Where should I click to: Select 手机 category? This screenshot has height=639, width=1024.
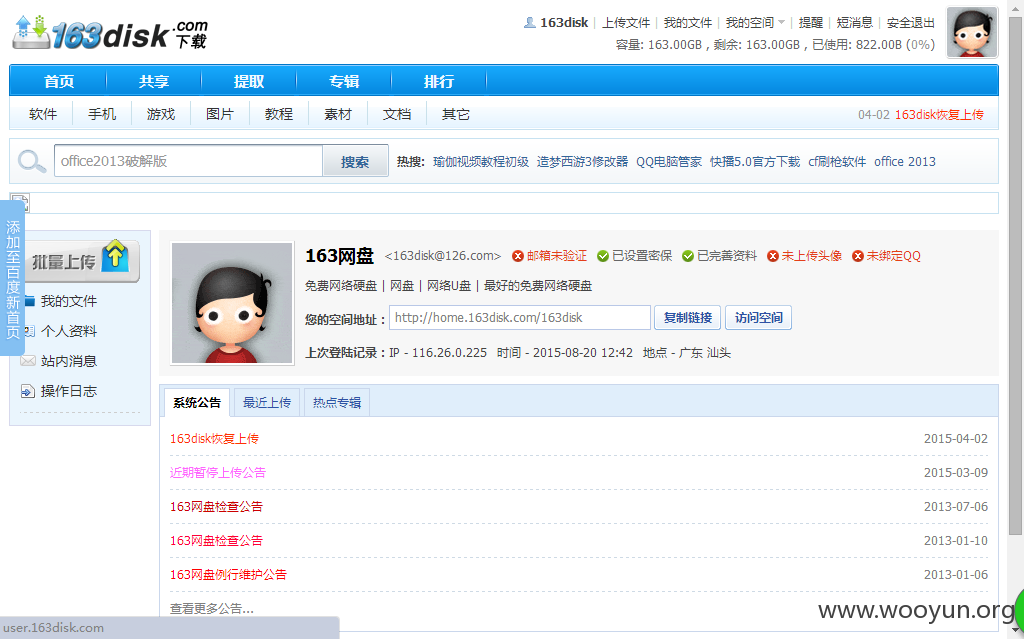tap(102, 114)
